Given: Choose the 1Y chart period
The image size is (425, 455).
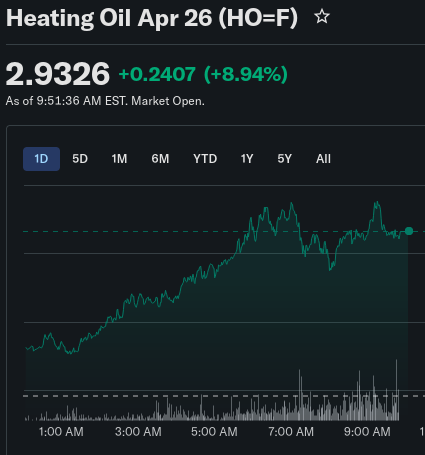Looking at the screenshot, I should (x=247, y=159).
